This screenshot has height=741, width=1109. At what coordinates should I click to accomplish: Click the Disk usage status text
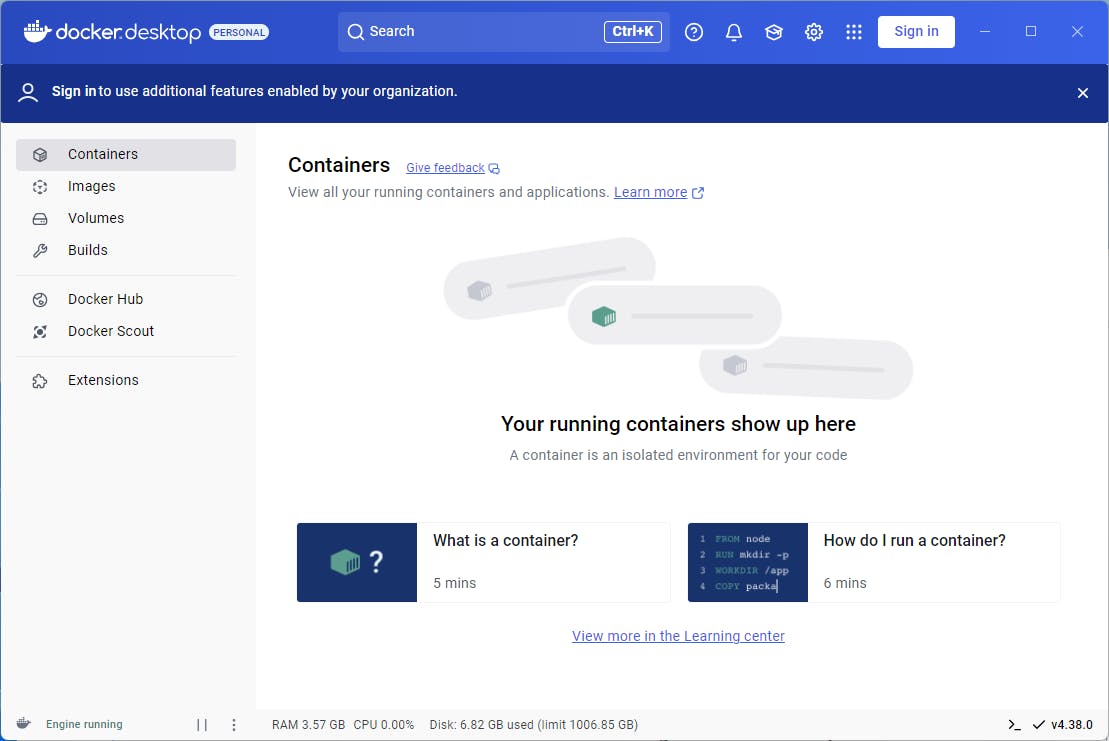pos(533,725)
